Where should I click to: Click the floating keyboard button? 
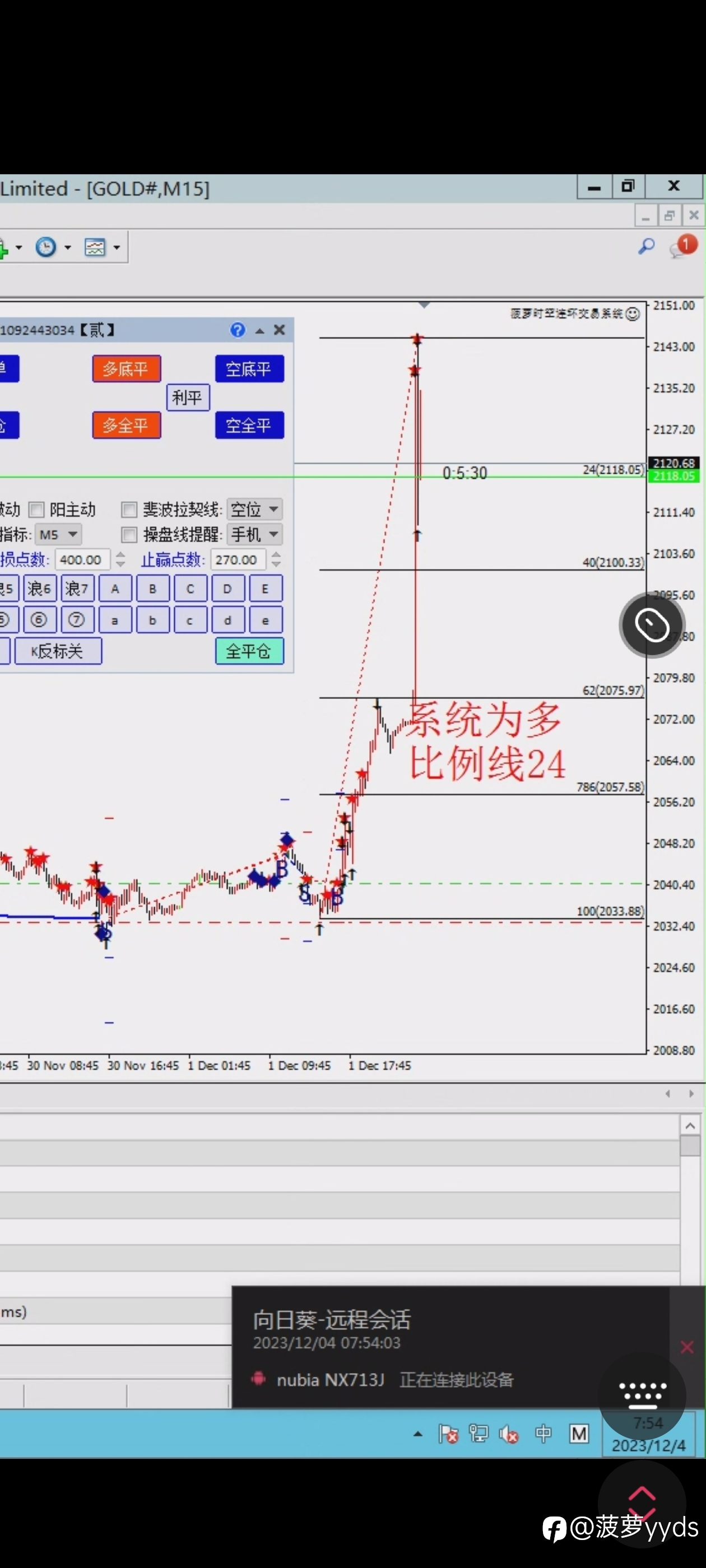tap(642, 1397)
